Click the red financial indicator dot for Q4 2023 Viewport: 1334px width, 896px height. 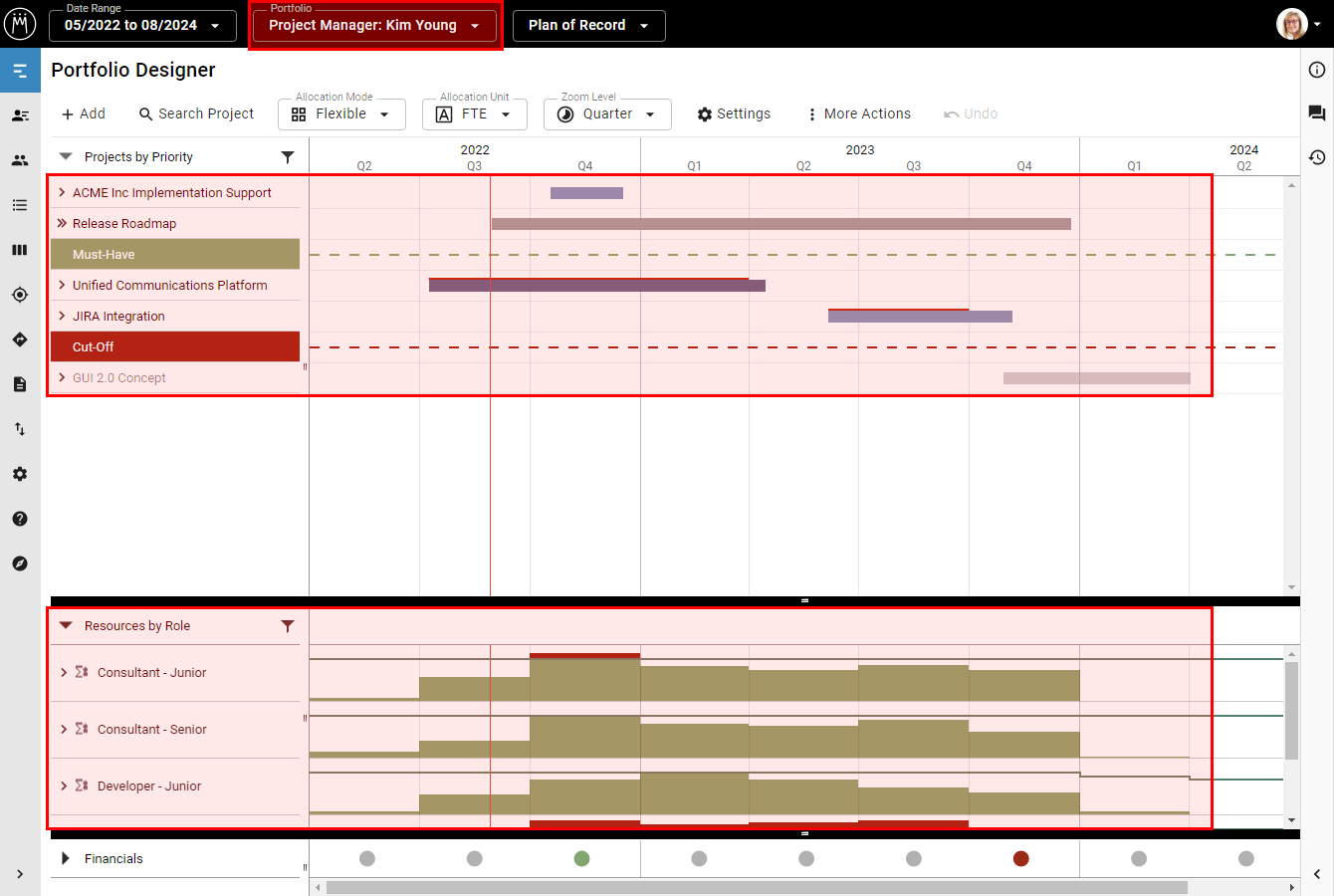pos(1020,858)
